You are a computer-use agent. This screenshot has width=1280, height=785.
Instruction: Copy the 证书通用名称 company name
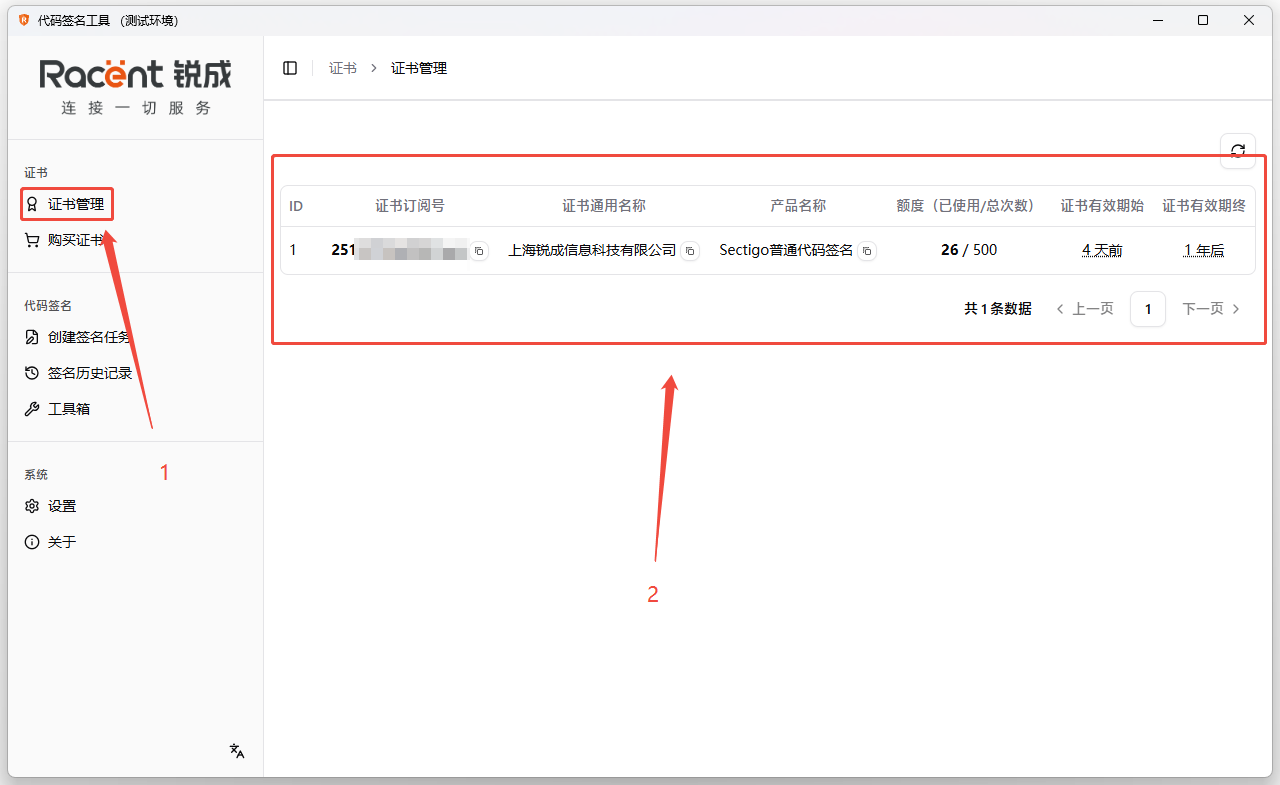[x=689, y=251]
